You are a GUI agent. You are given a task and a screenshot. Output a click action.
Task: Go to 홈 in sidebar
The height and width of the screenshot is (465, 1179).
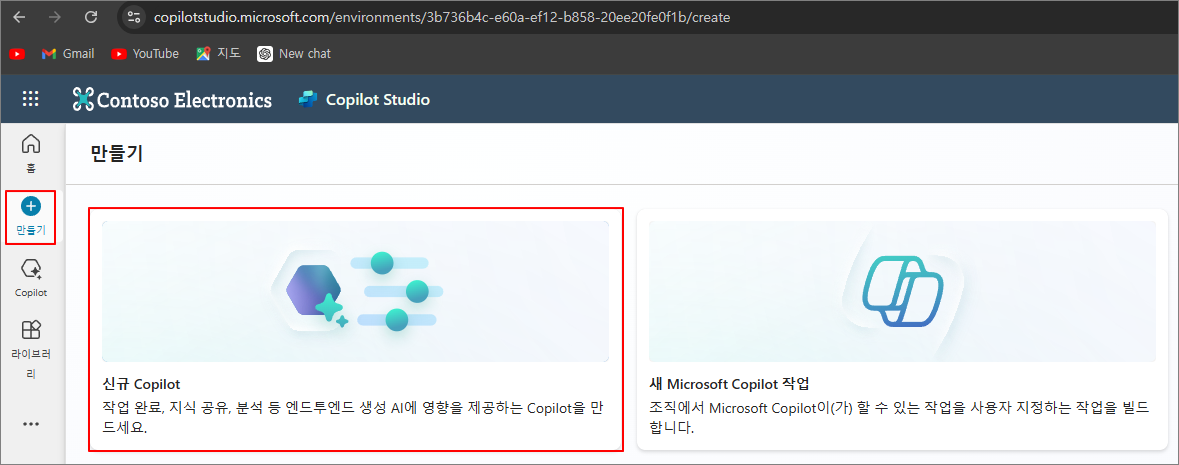tap(31, 153)
